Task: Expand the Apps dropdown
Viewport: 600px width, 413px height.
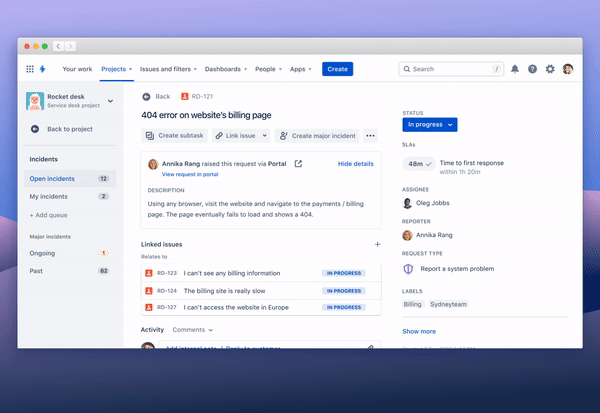Action: click(x=300, y=69)
